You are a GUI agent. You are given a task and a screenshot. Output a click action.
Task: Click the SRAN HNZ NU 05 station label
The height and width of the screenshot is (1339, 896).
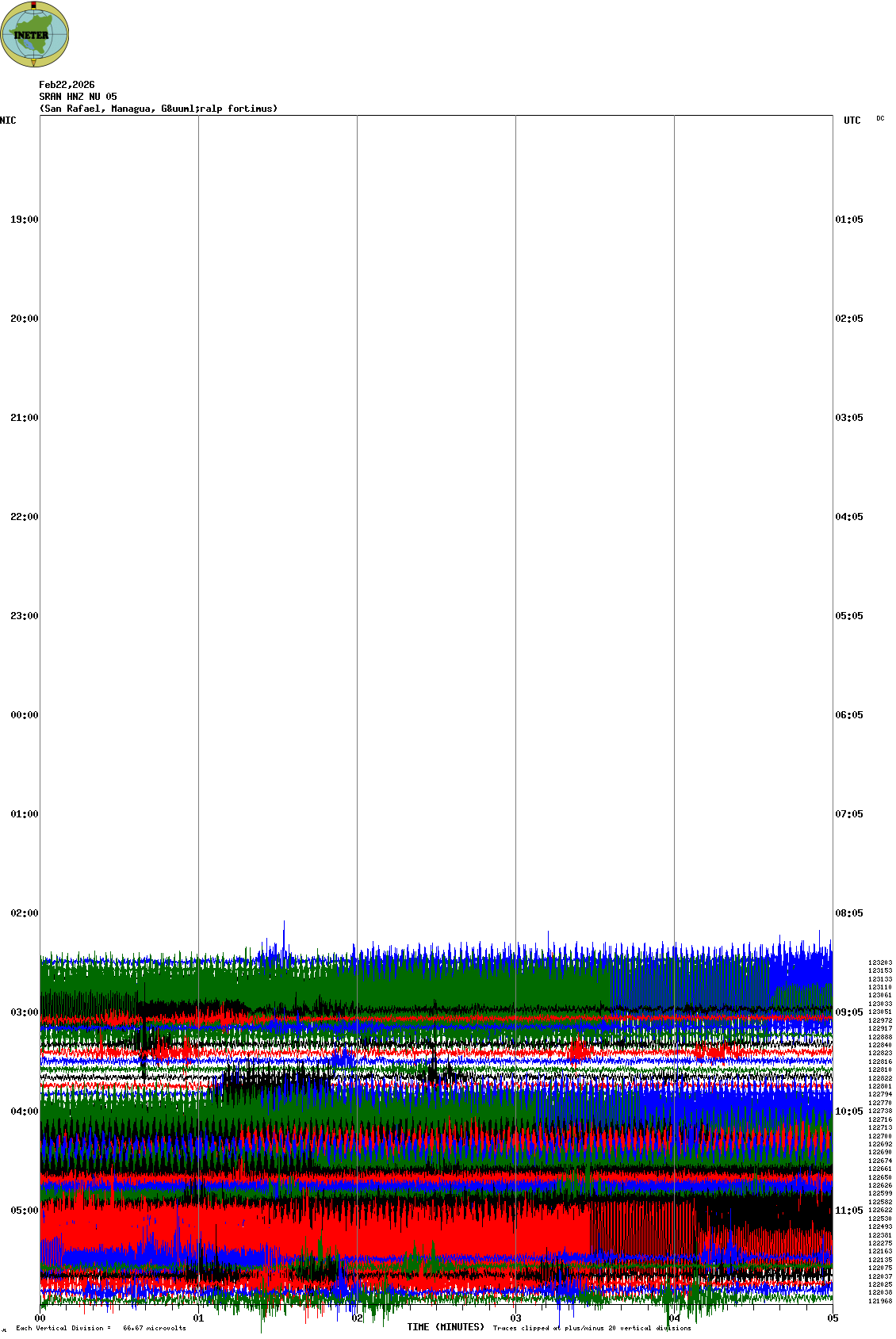(78, 97)
